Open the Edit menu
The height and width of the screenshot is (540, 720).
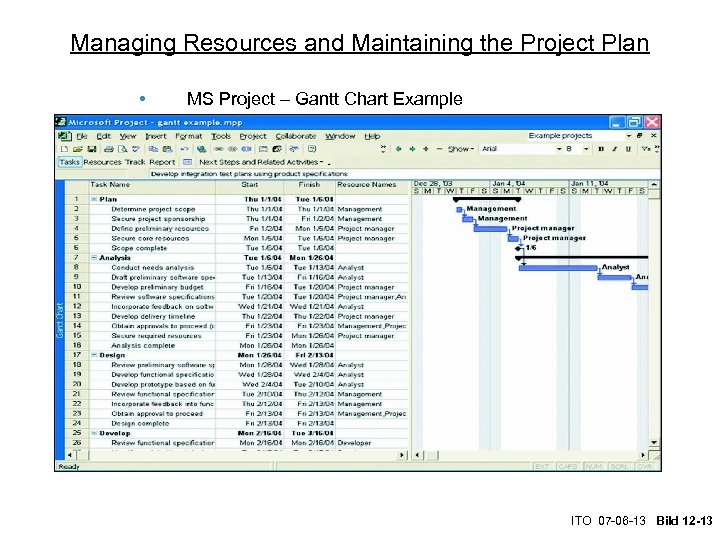click(x=103, y=136)
